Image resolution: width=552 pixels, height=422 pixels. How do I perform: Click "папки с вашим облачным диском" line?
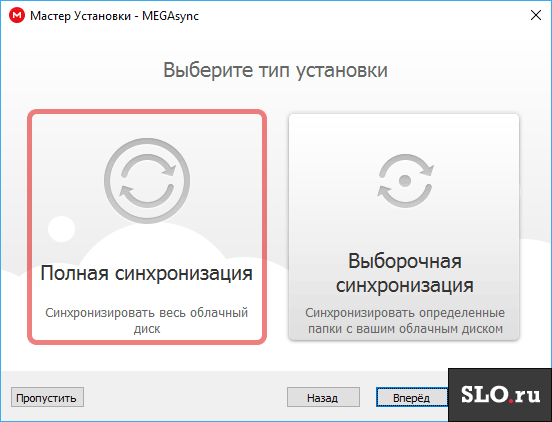coord(405,329)
